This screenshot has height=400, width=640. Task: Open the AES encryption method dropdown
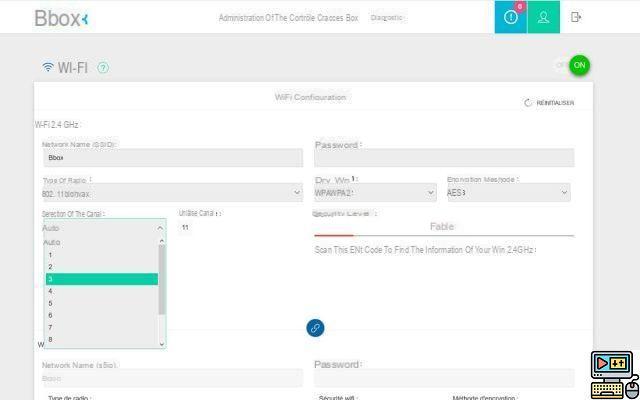[x=509, y=193]
